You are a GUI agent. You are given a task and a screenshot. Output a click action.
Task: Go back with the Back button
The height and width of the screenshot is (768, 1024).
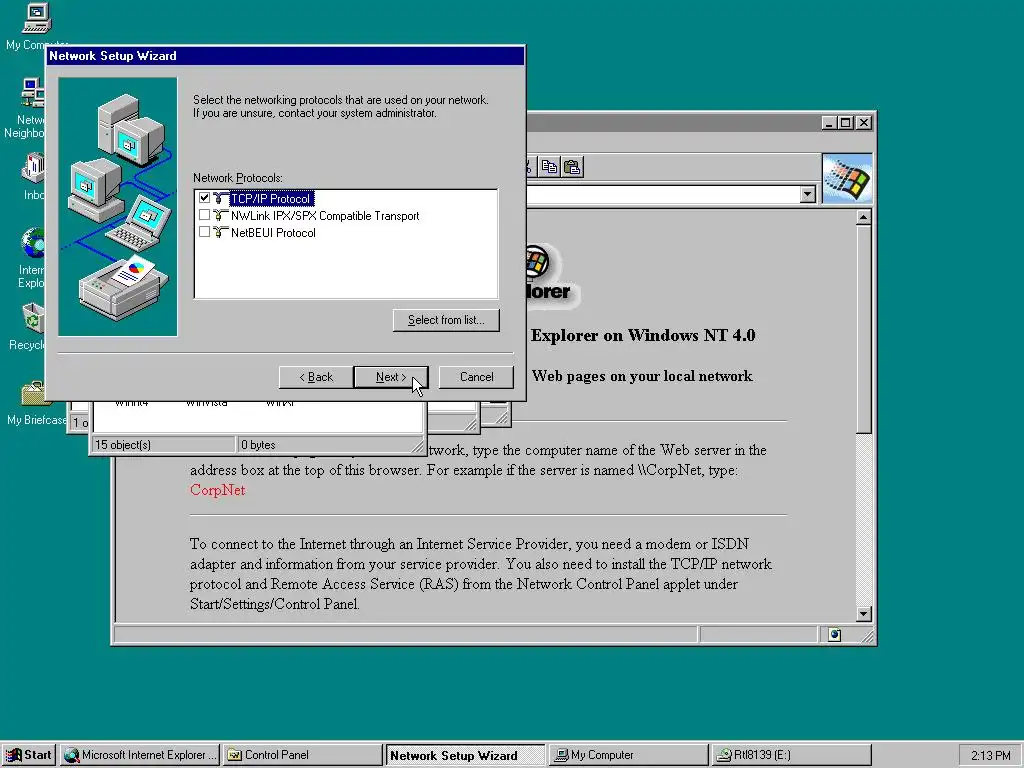316,377
